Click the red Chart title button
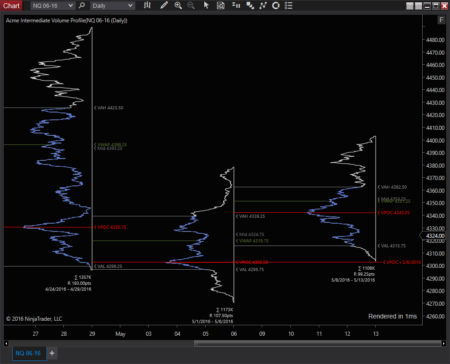This screenshot has width=450, height=364. (x=11, y=5)
